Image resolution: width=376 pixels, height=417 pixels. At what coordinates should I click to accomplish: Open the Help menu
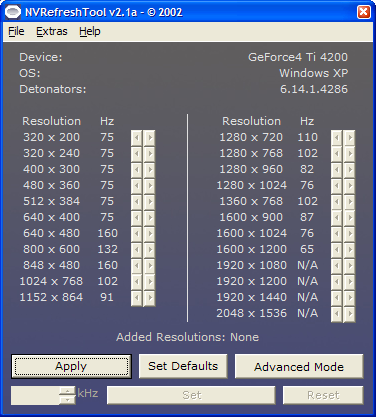click(90, 31)
